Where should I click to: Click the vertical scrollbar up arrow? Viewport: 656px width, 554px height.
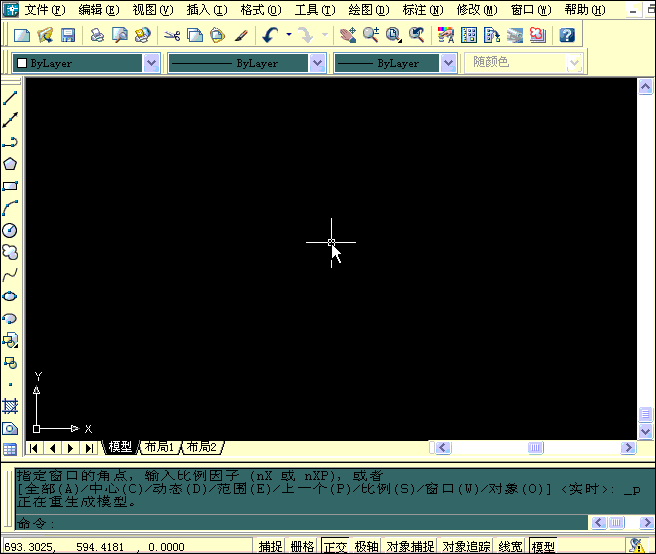point(645,87)
